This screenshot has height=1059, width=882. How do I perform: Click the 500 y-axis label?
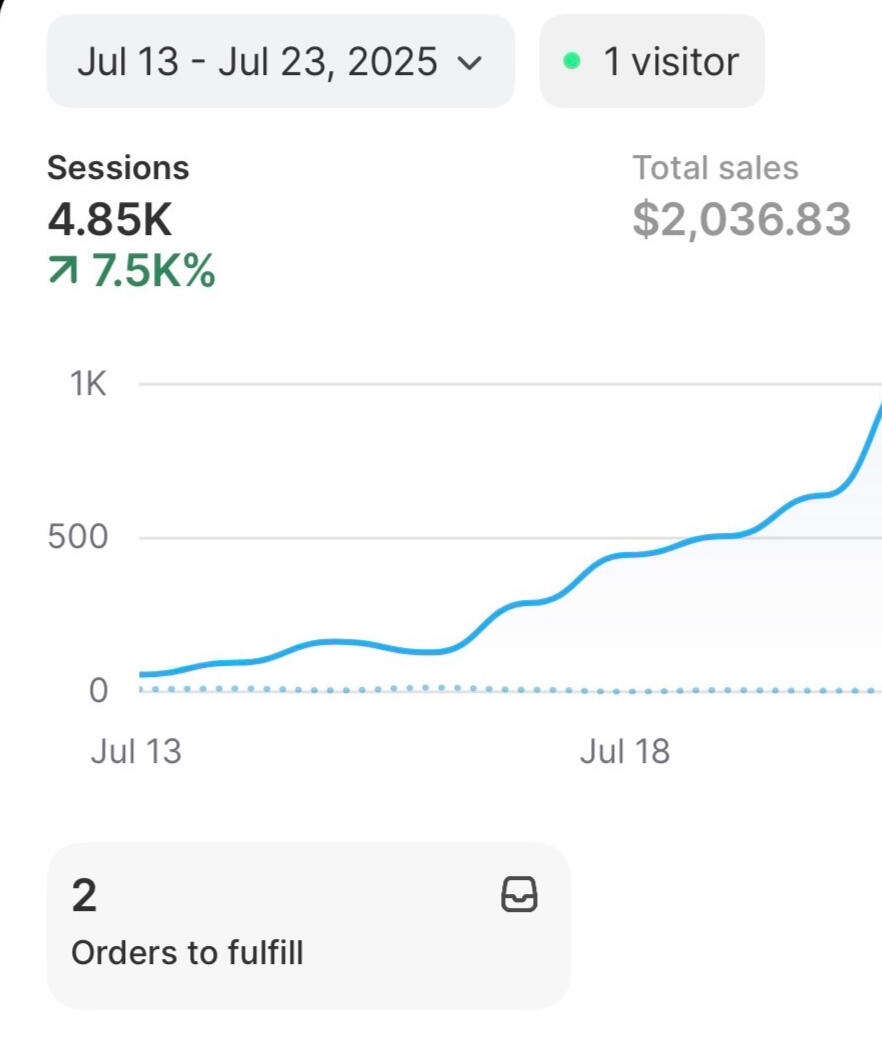coord(77,537)
